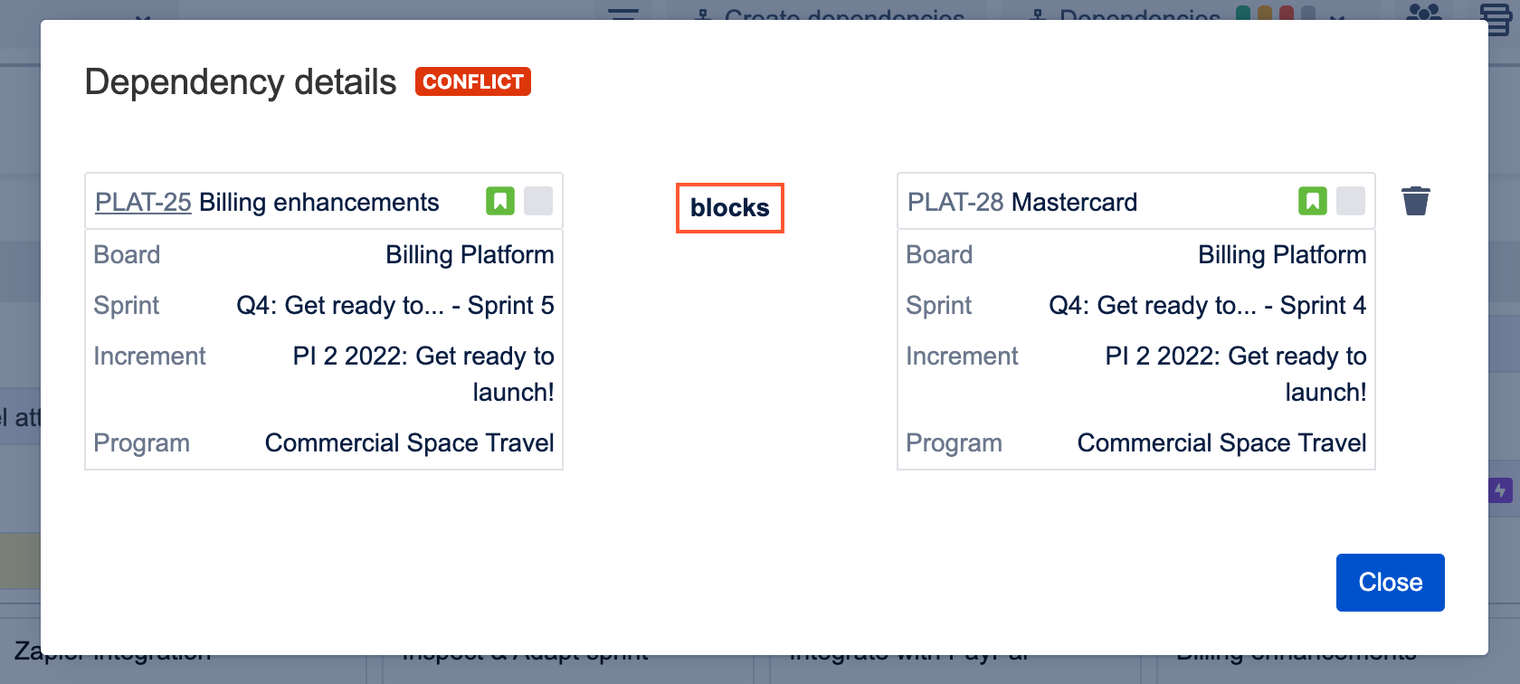Click the grey status square on PLAT-25
Image resolution: width=1520 pixels, height=684 pixels.
(538, 201)
